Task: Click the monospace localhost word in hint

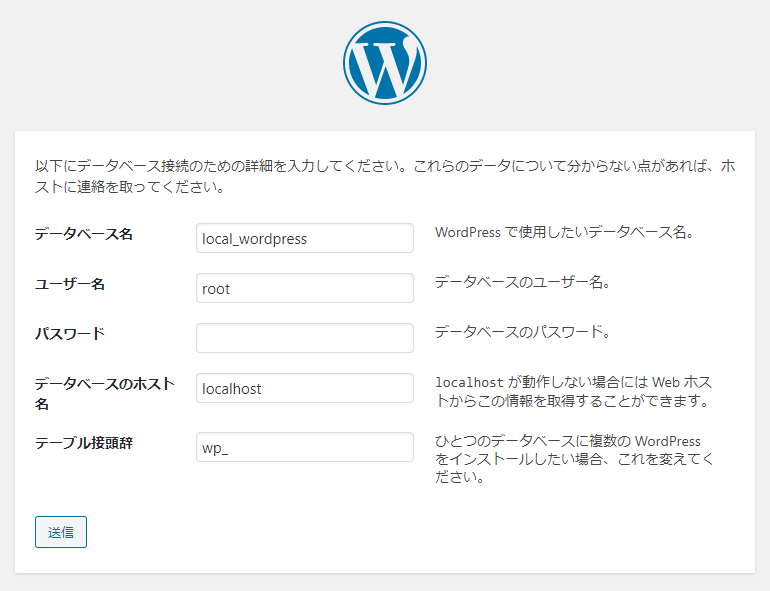Action: coord(469,382)
